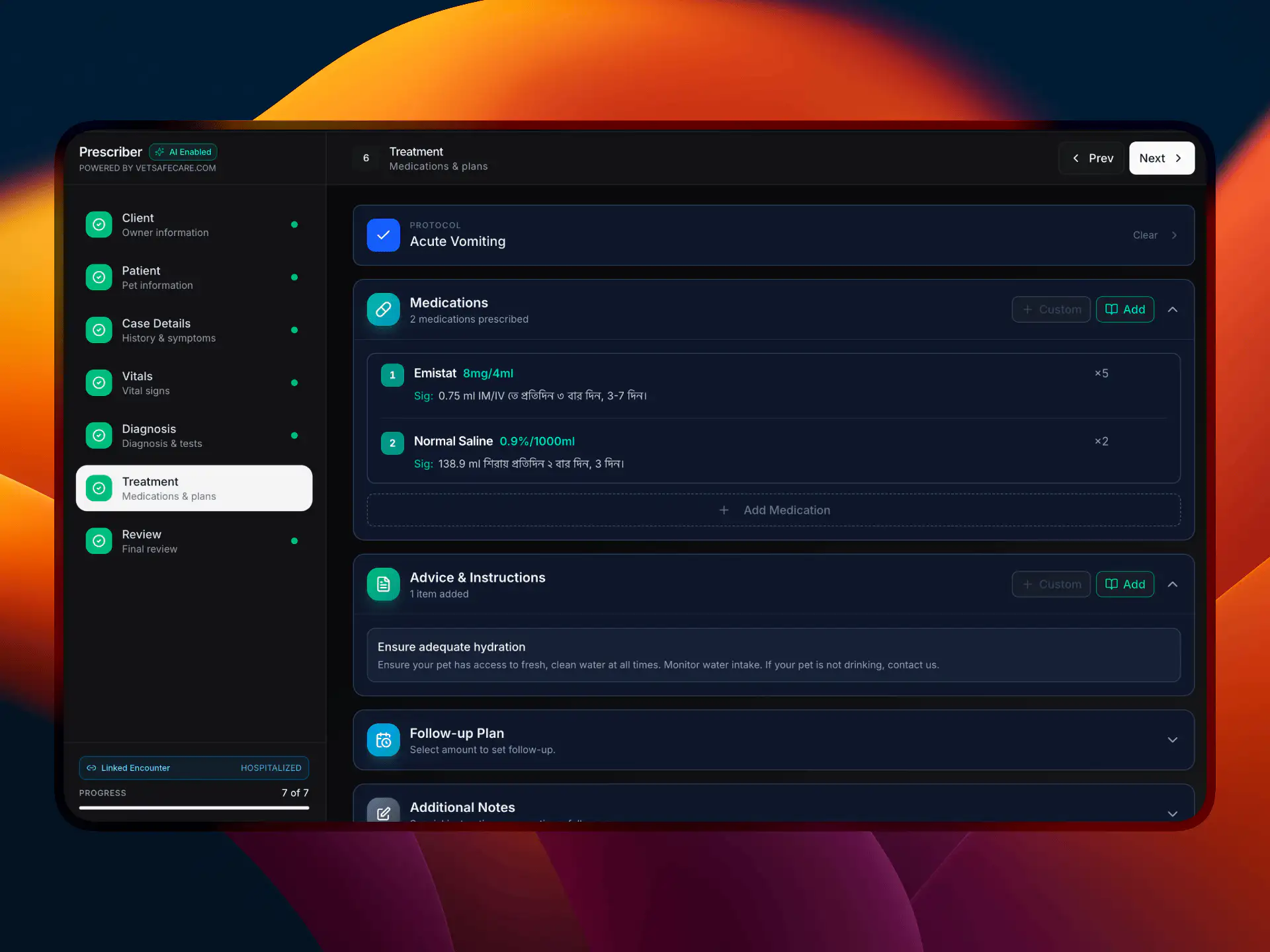1270x952 pixels.
Task: Click the Patient step check icon
Action: pos(99,277)
